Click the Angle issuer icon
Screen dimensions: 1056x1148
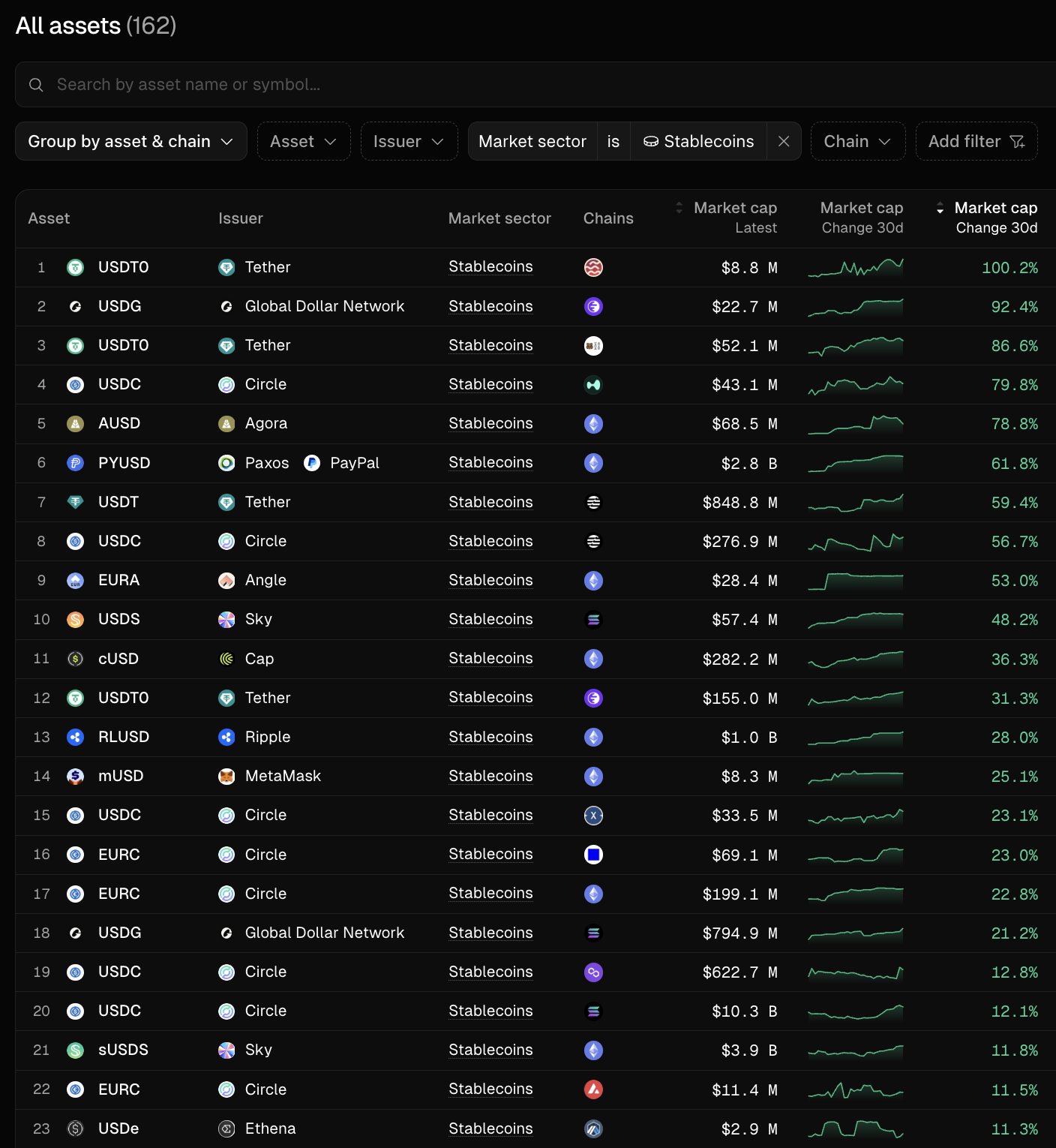tap(226, 580)
